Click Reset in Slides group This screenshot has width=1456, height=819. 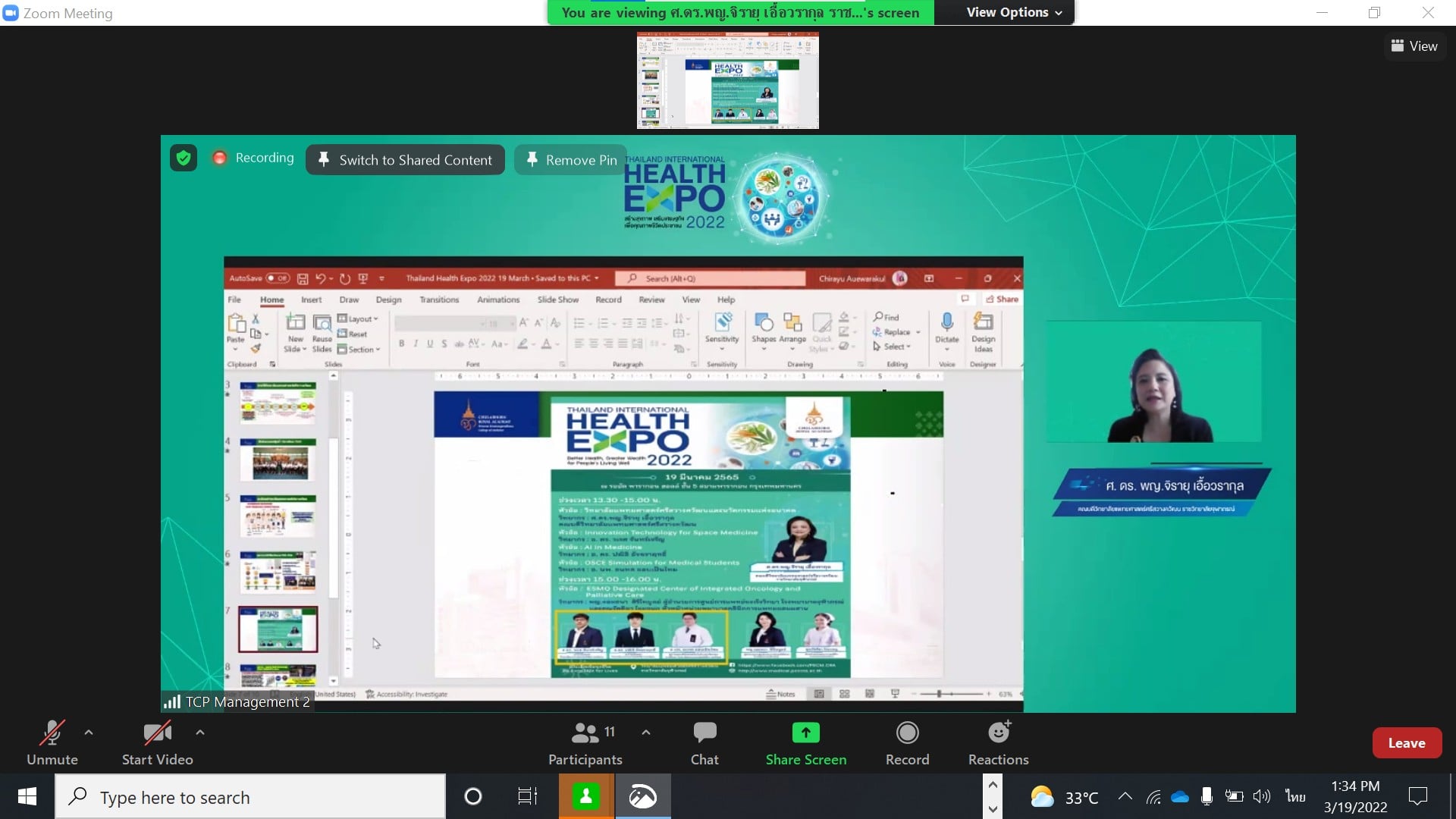[x=353, y=334]
